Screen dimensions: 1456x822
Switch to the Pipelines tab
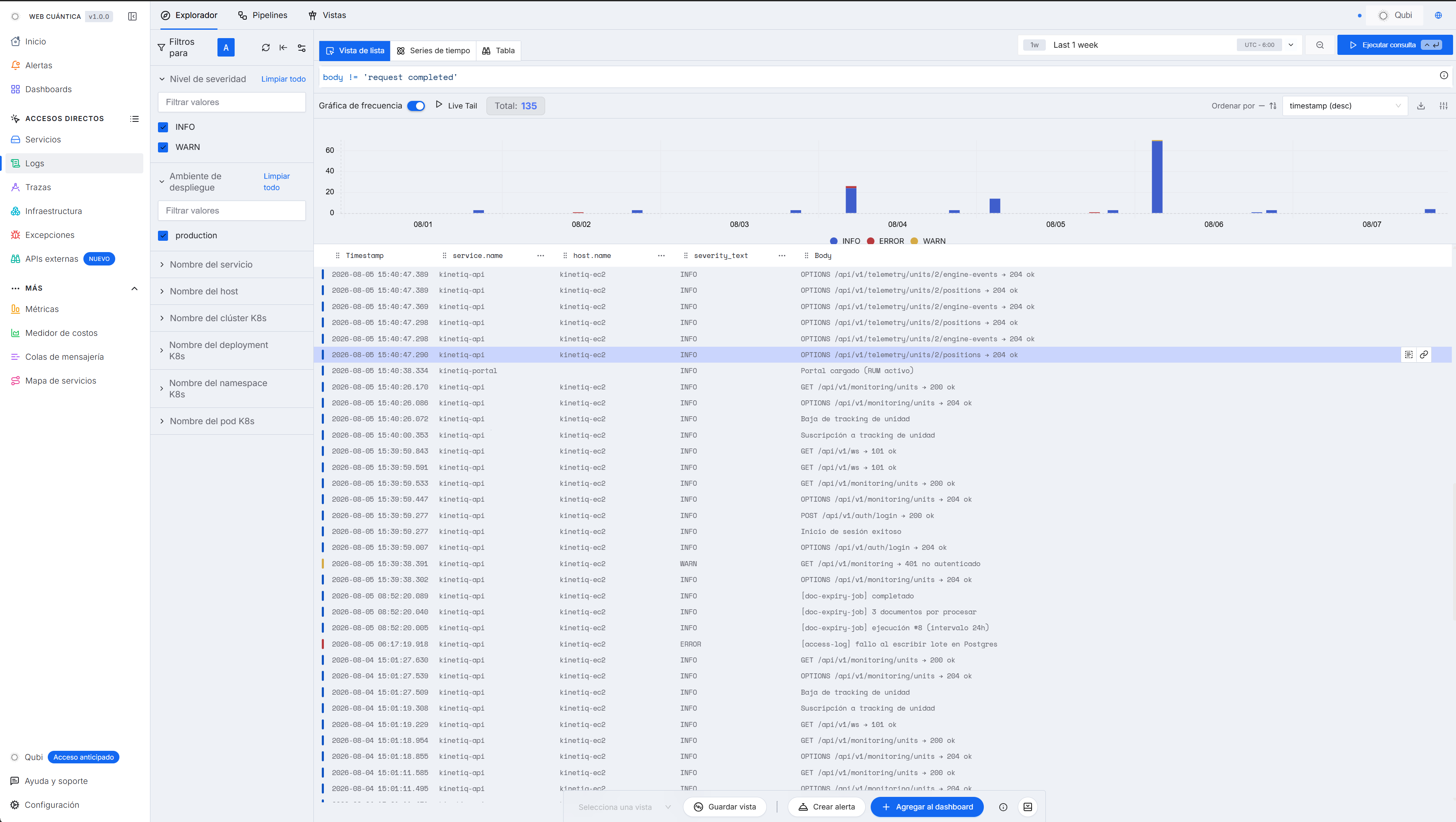click(x=263, y=15)
